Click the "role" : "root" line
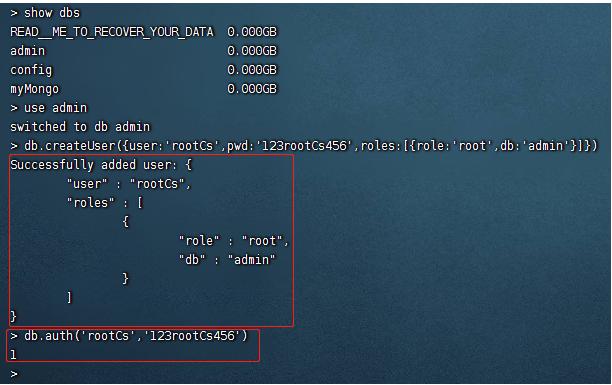612x385 pixels. (x=234, y=241)
